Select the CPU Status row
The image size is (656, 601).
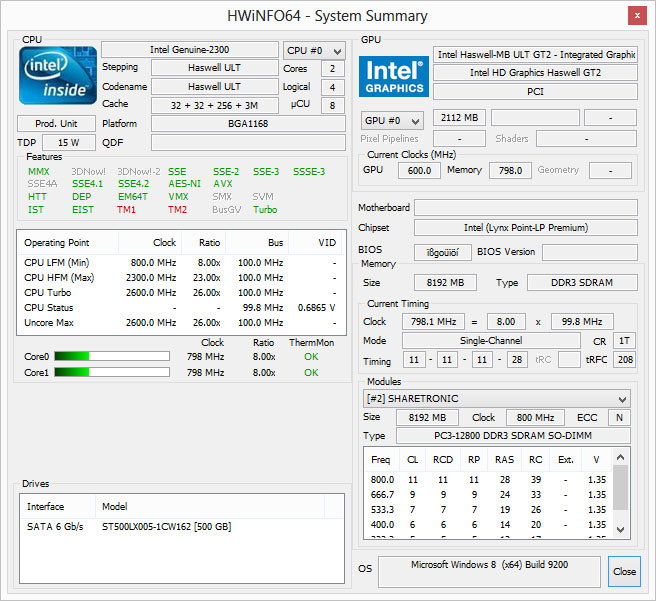[x=181, y=308]
